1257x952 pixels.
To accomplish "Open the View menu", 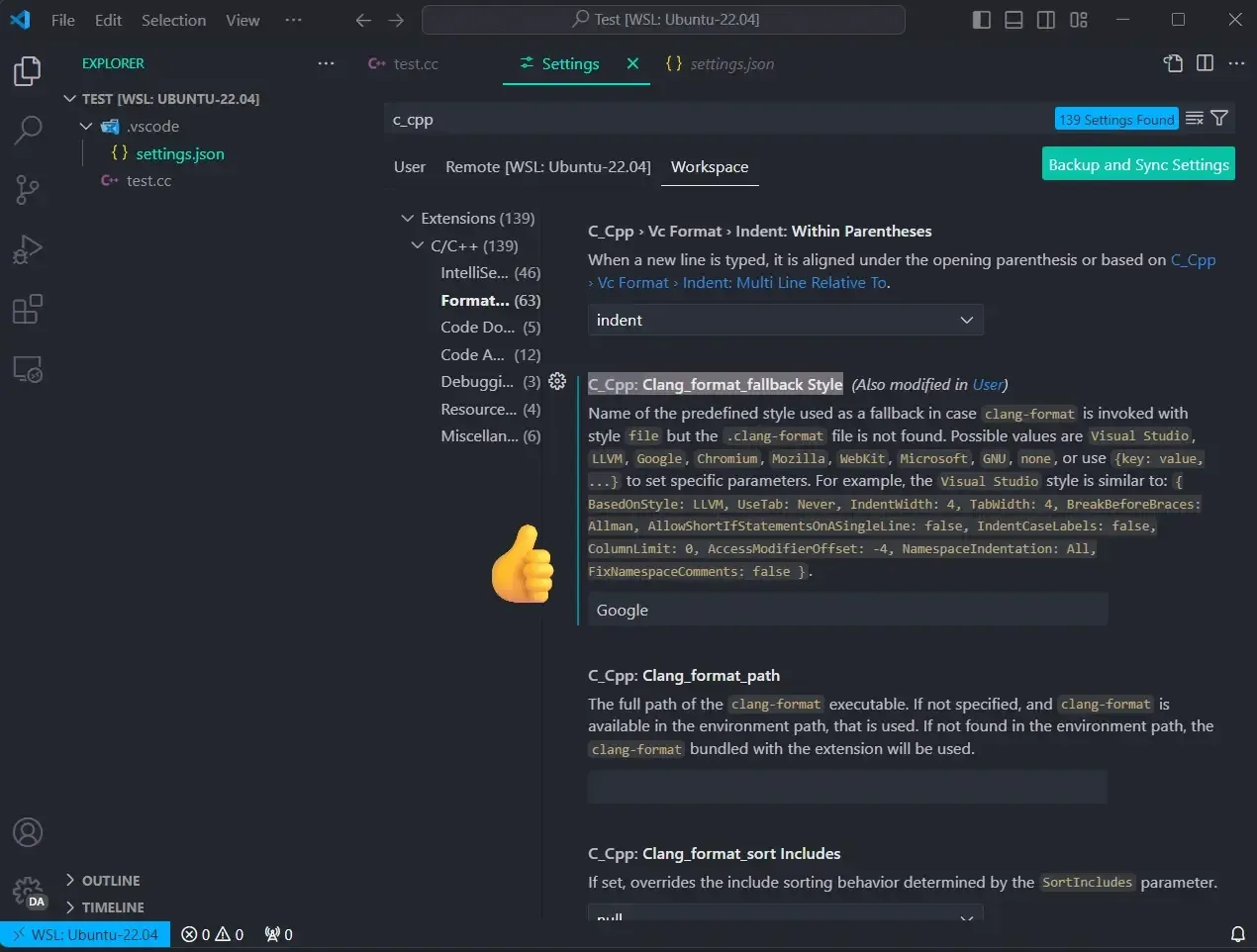I will click(x=242, y=19).
